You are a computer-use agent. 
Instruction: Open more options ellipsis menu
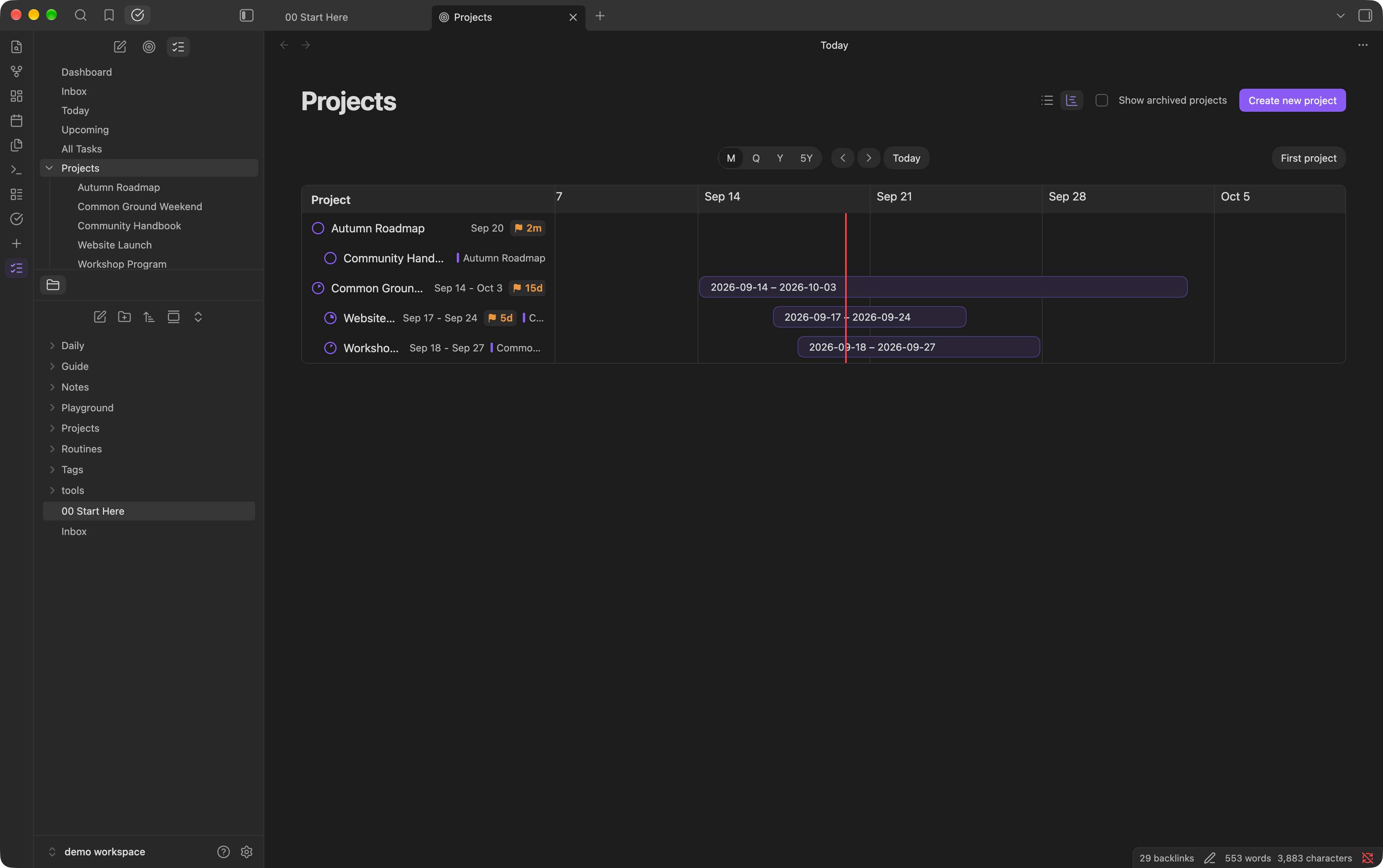(1363, 45)
